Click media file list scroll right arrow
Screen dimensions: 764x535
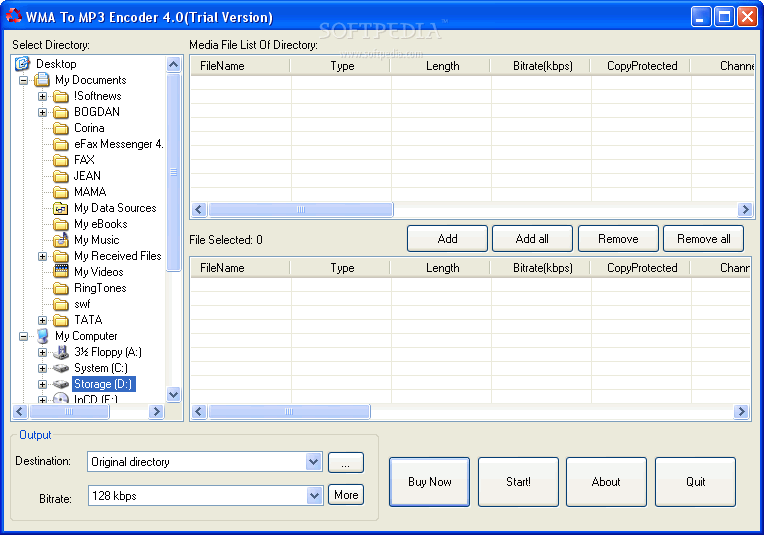point(745,210)
